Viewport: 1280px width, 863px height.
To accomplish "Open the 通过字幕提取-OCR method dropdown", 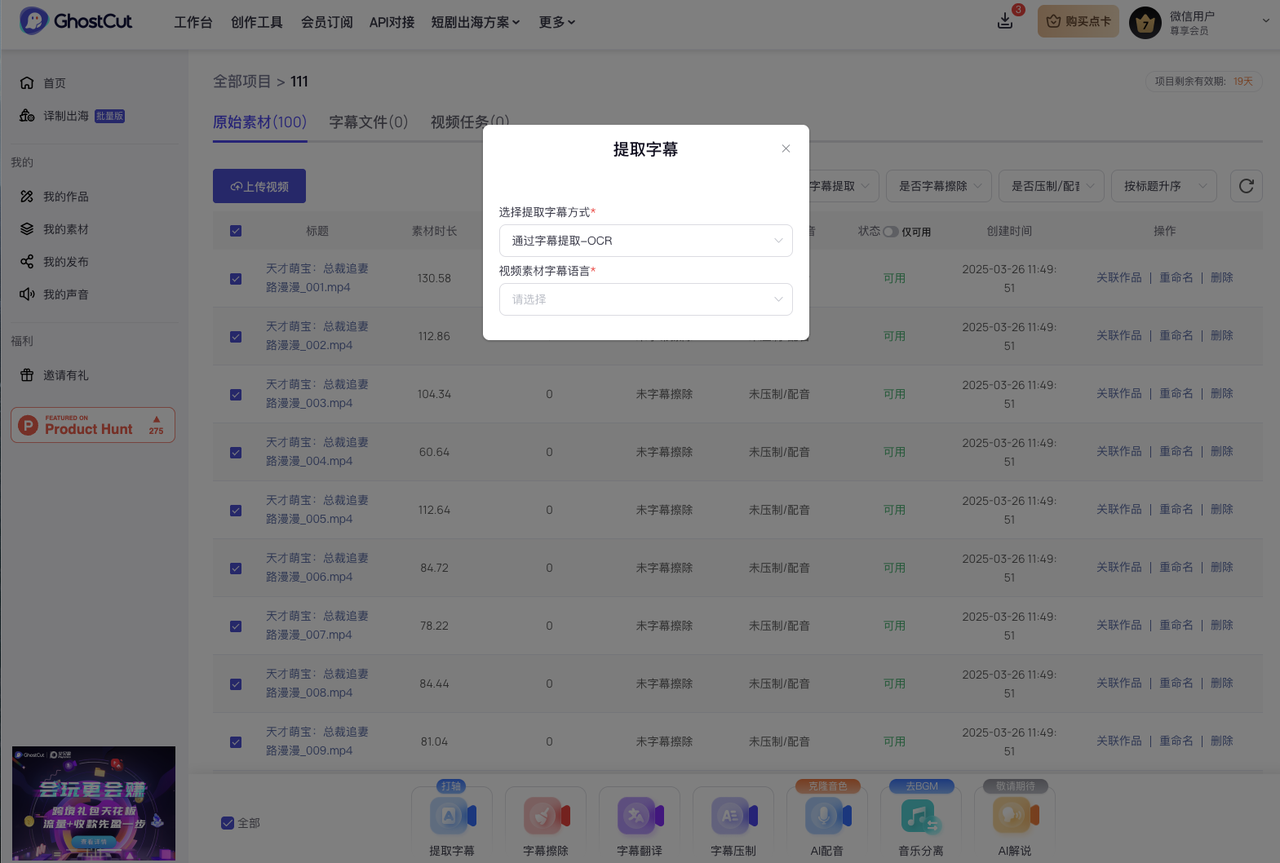I will (645, 240).
